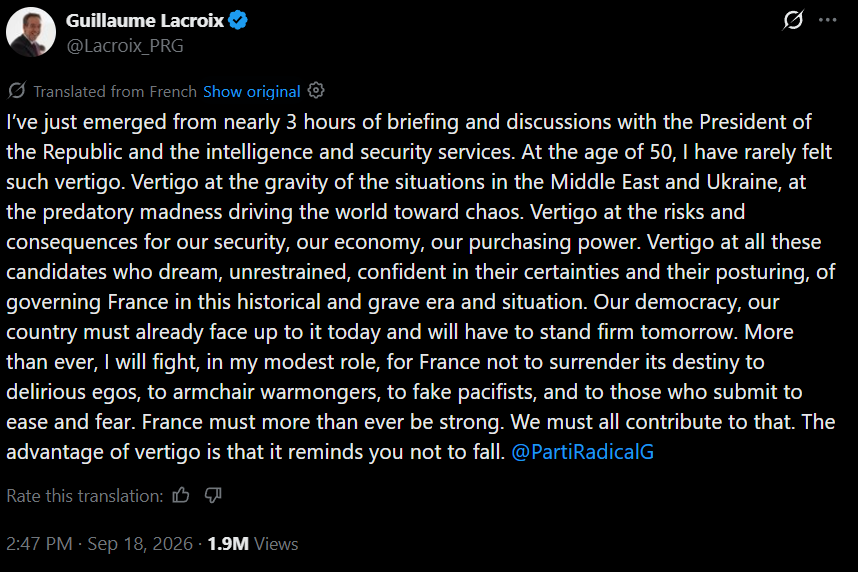Viewport: 858px width, 572px height.
Task: Click the Grok icon beside Translated from French
Action: pos(17,90)
